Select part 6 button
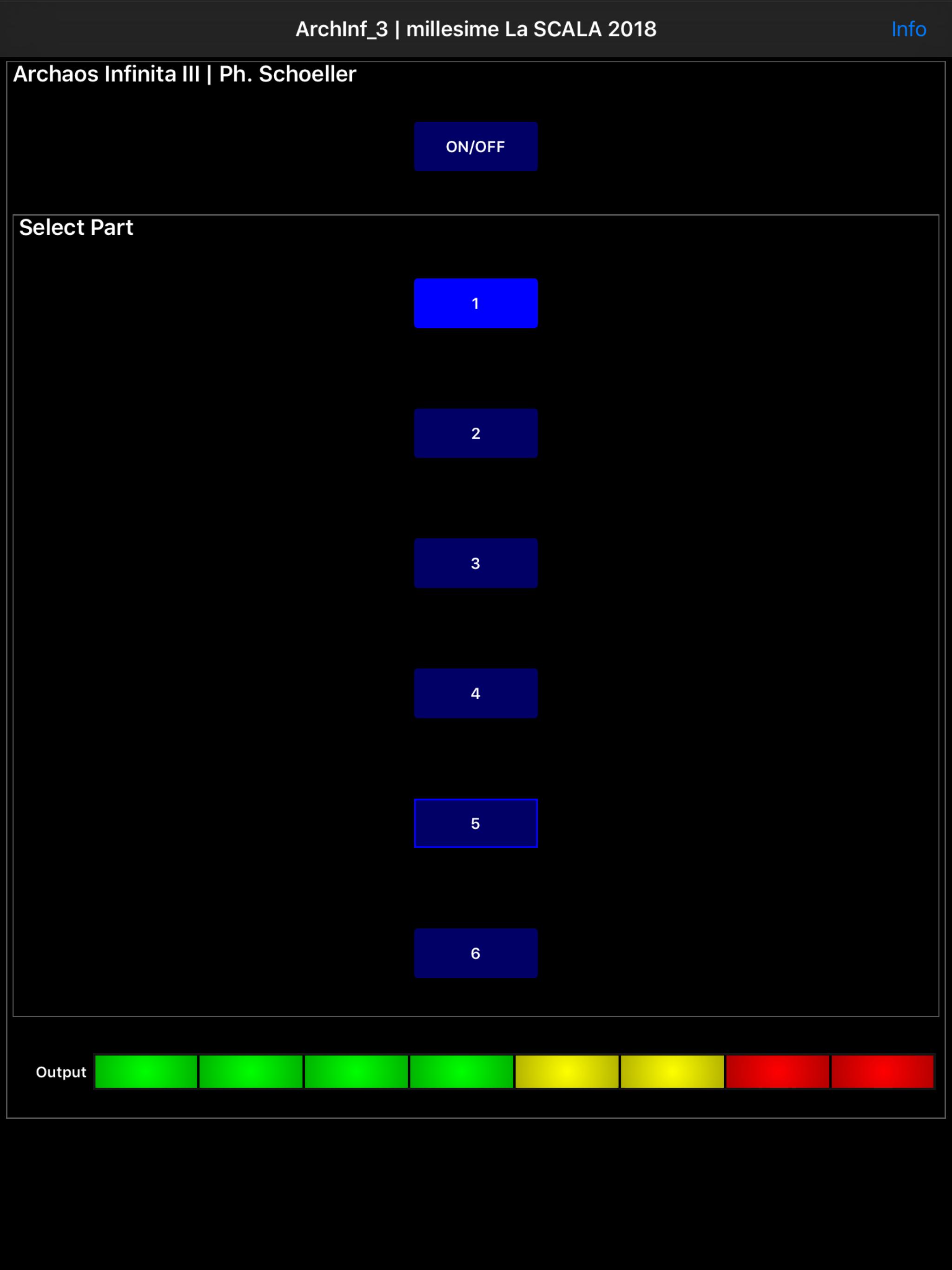952x1270 pixels. coord(476,953)
